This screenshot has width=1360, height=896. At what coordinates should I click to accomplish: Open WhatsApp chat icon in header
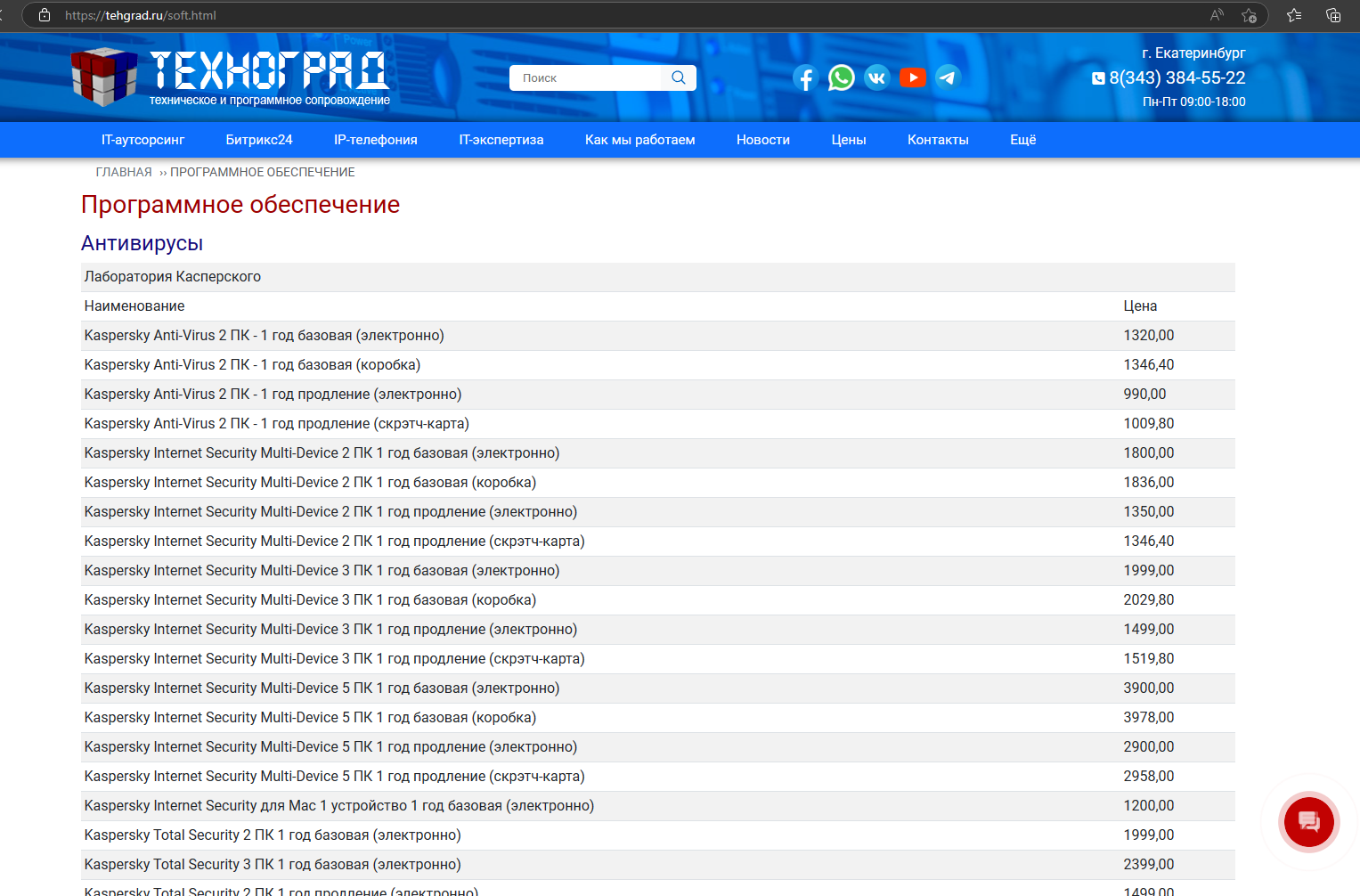[x=841, y=77]
